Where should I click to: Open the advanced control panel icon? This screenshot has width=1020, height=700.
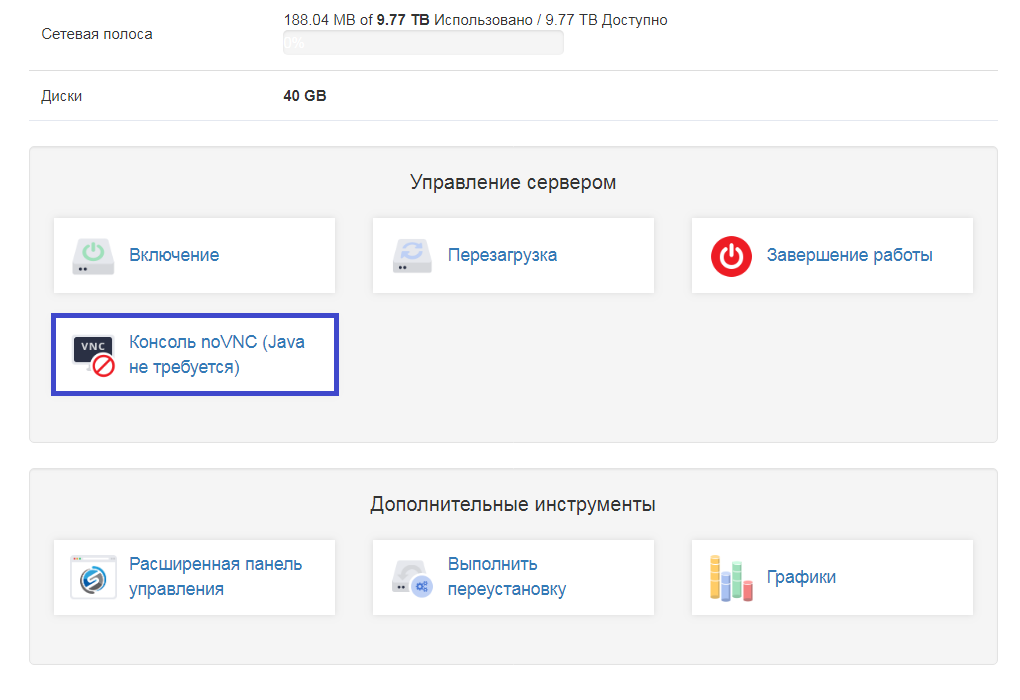[x=93, y=578]
